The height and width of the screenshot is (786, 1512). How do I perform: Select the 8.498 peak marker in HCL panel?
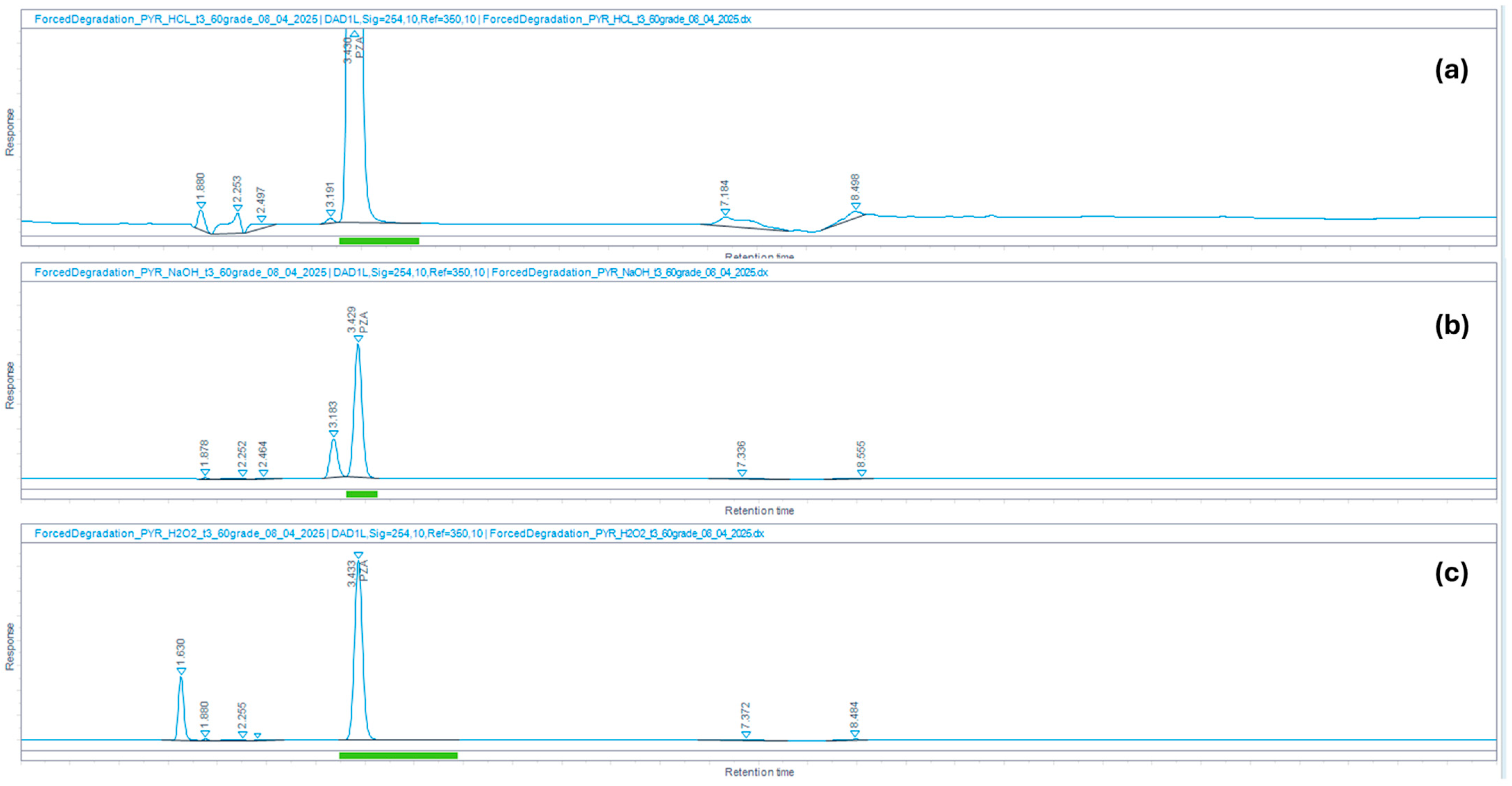(856, 206)
